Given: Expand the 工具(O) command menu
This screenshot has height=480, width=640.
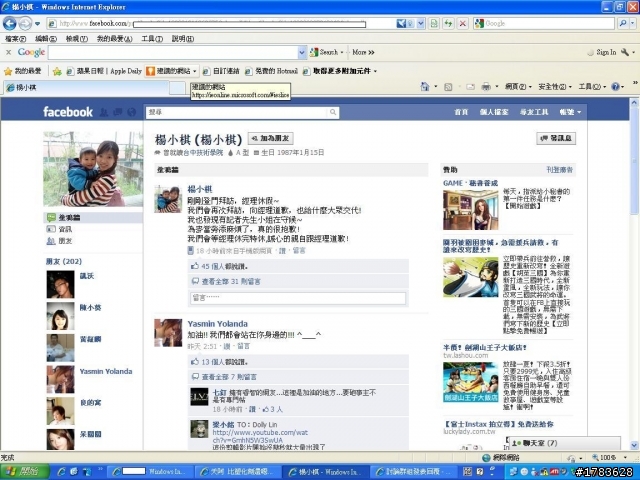Looking at the screenshot, I should coord(592,87).
